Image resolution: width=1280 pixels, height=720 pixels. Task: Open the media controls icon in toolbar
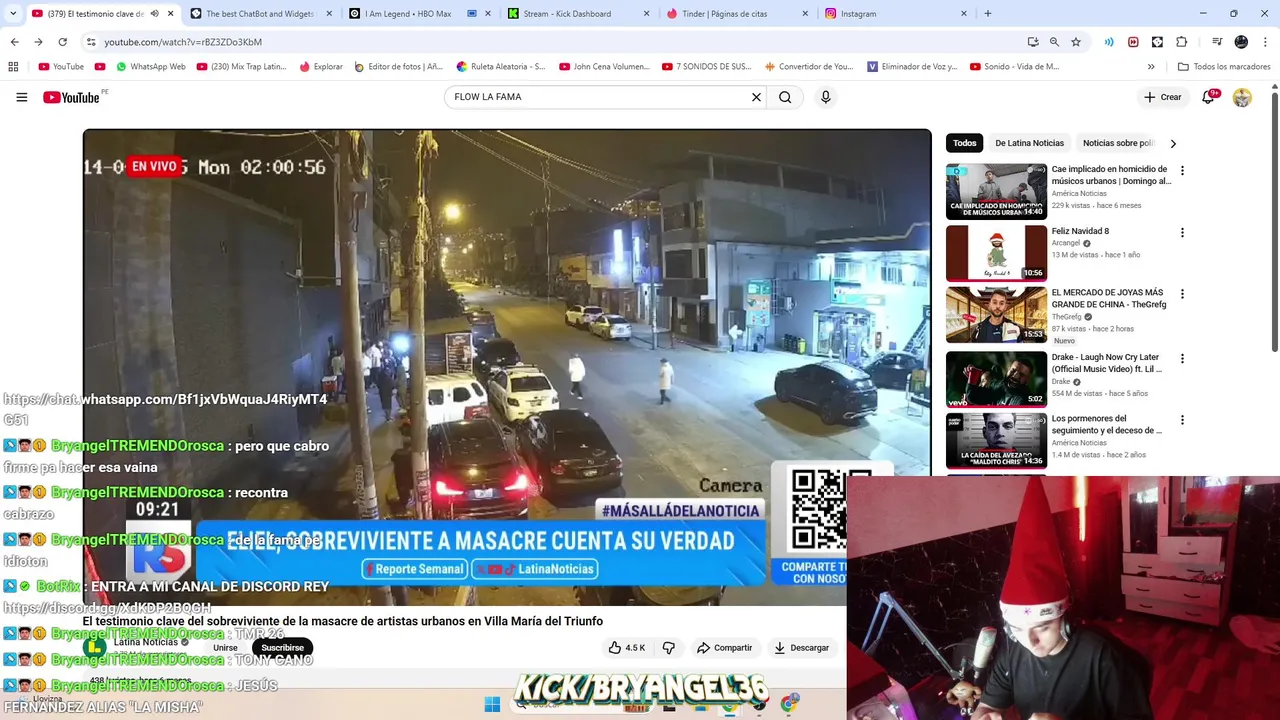tap(1217, 42)
